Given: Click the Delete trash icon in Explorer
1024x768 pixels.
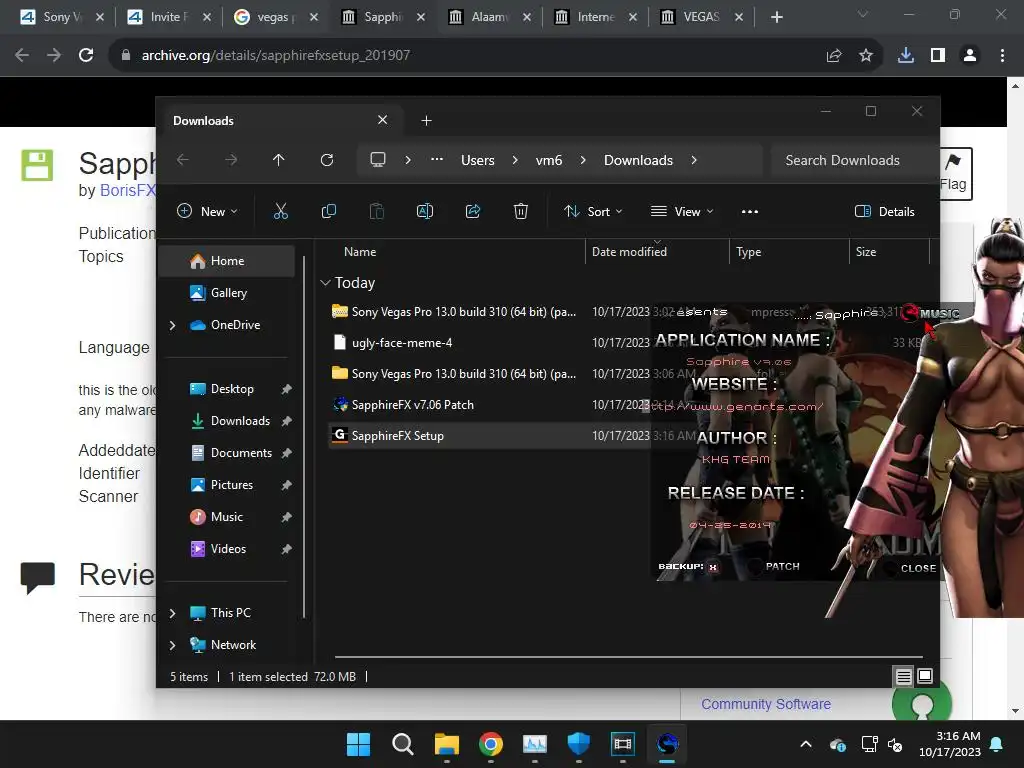Looking at the screenshot, I should tap(520, 211).
